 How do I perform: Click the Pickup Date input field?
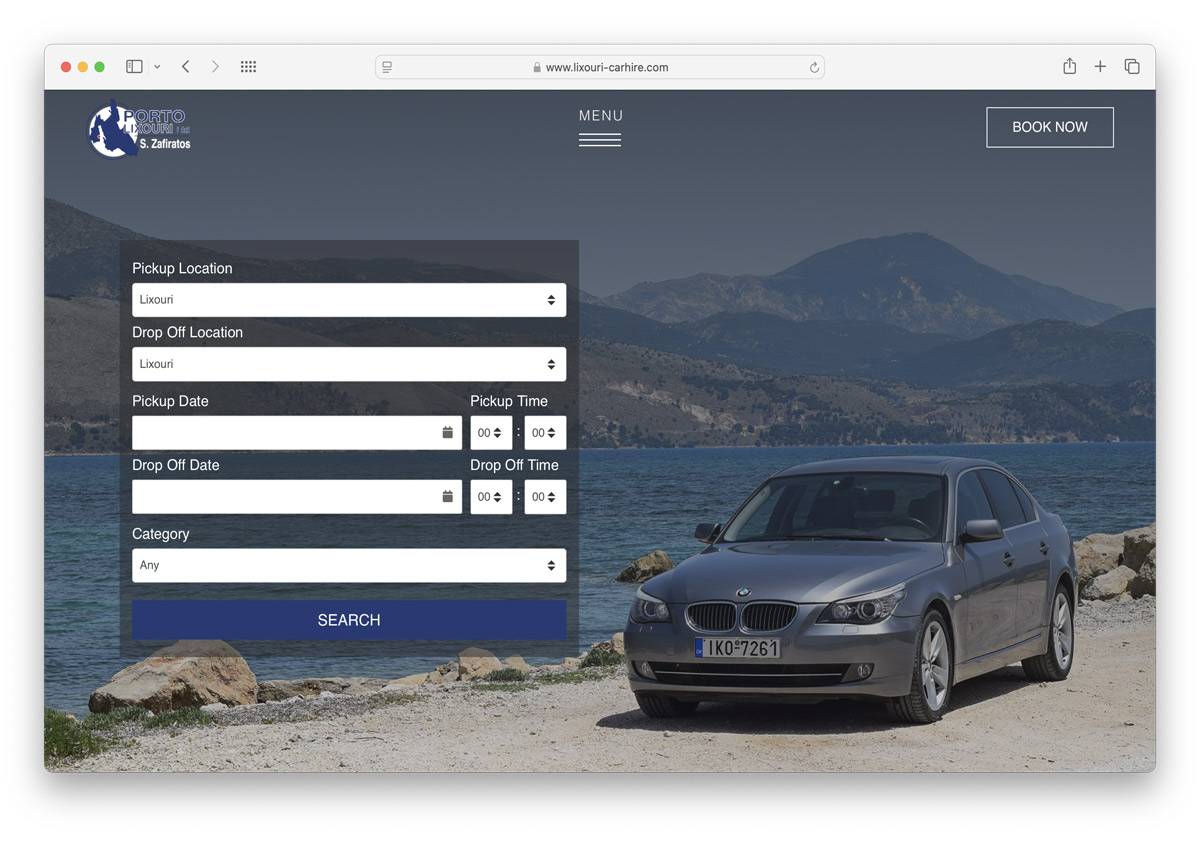pos(285,433)
